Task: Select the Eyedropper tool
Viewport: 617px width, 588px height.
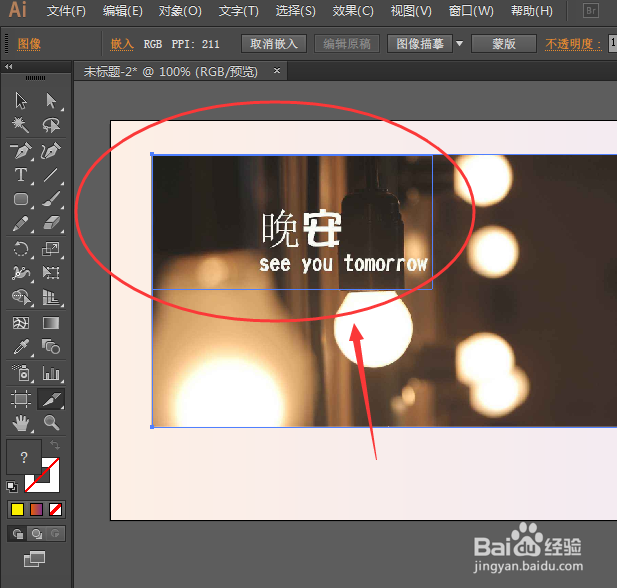Action: (21, 347)
